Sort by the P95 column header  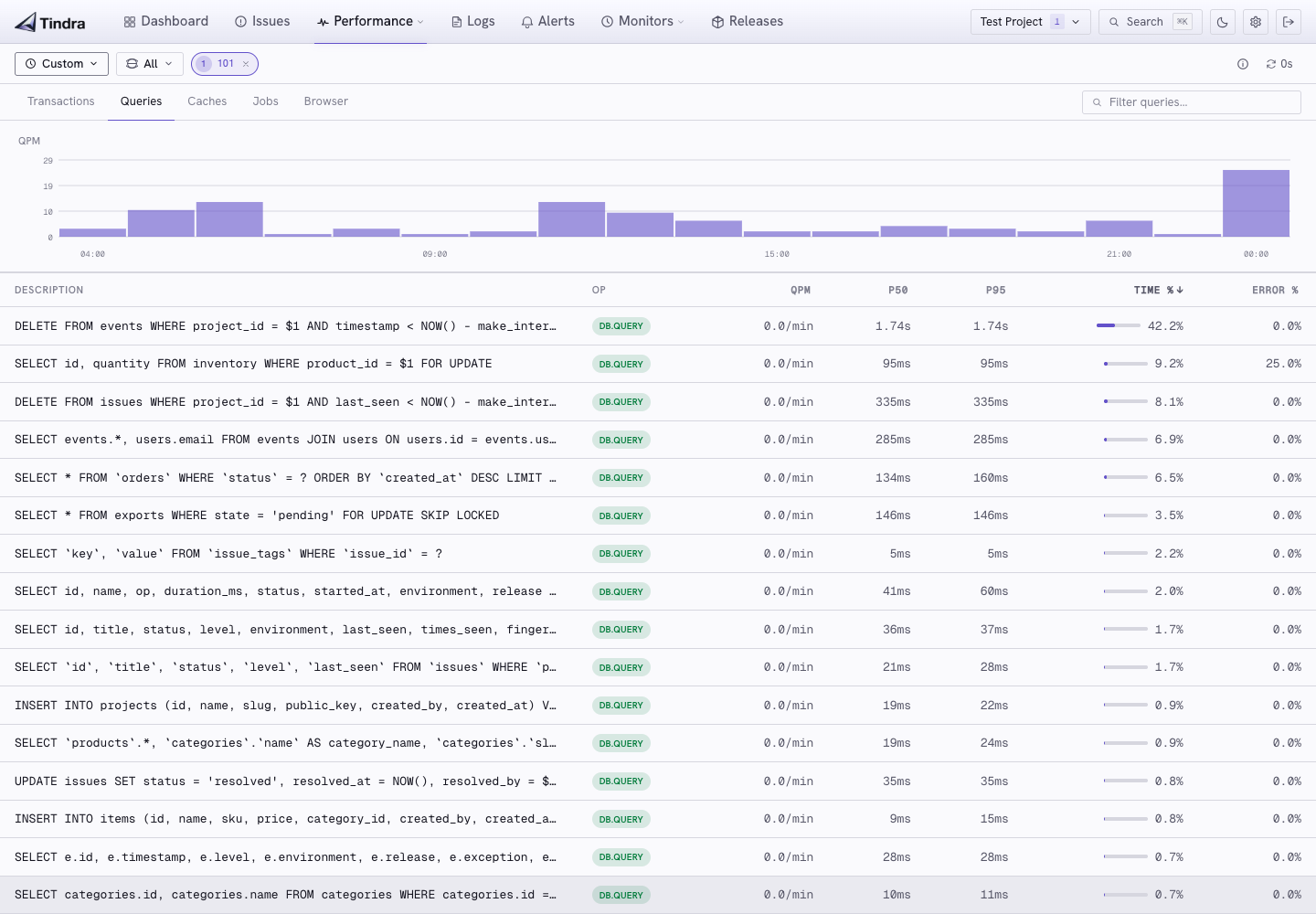pyautogui.click(x=996, y=290)
